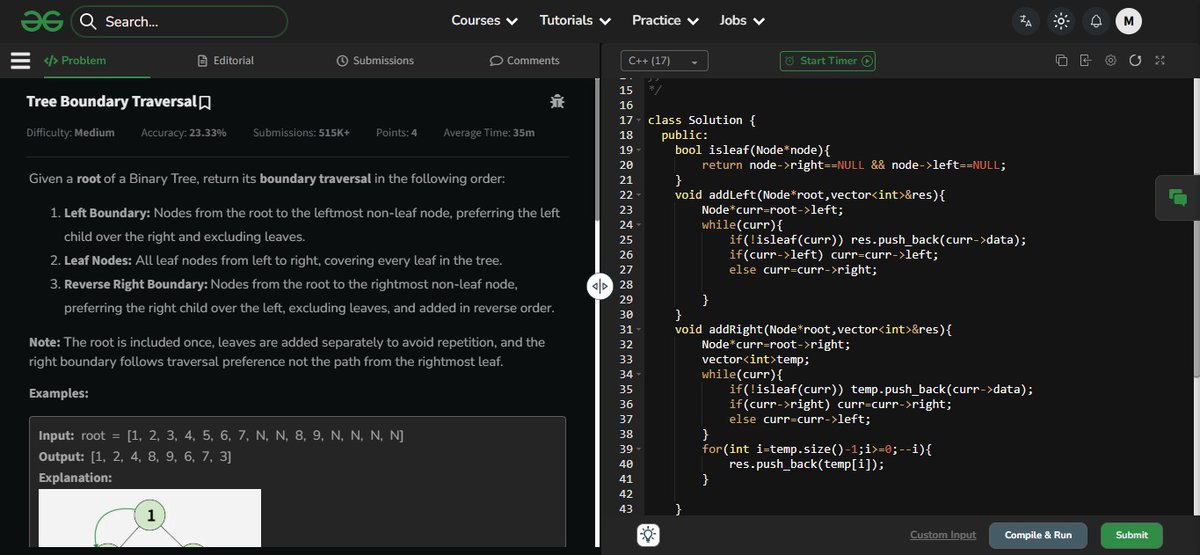Open the green chat bubble widget

point(1177,198)
